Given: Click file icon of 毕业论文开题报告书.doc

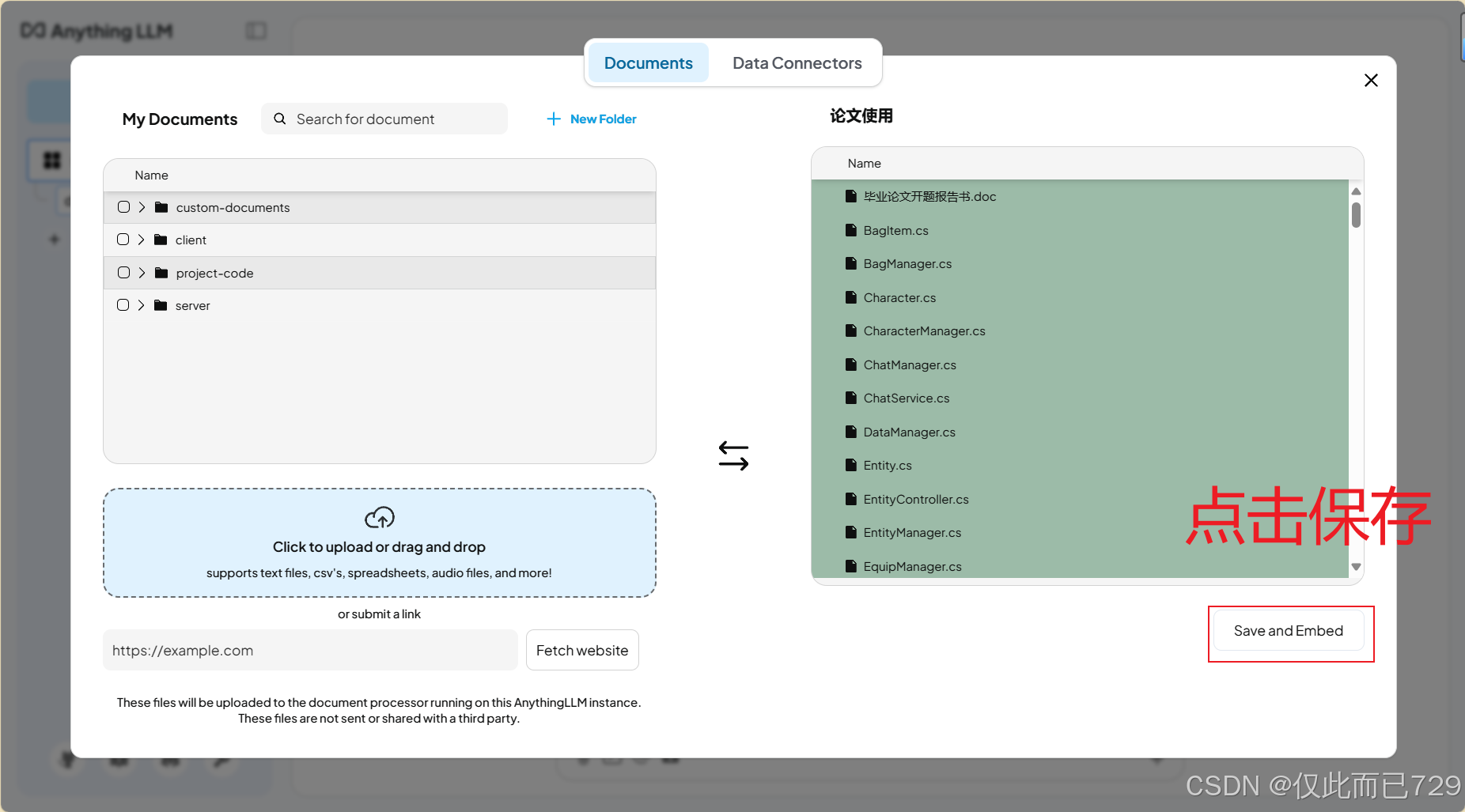Looking at the screenshot, I should coord(851,196).
